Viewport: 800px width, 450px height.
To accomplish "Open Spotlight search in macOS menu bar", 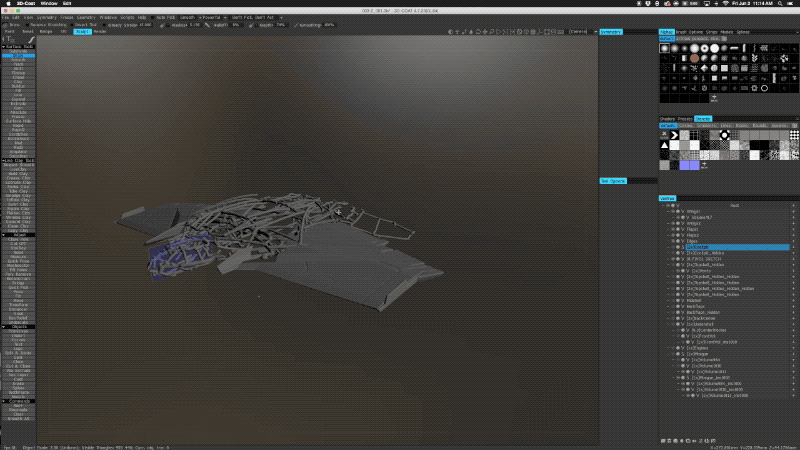I will click(780, 3).
